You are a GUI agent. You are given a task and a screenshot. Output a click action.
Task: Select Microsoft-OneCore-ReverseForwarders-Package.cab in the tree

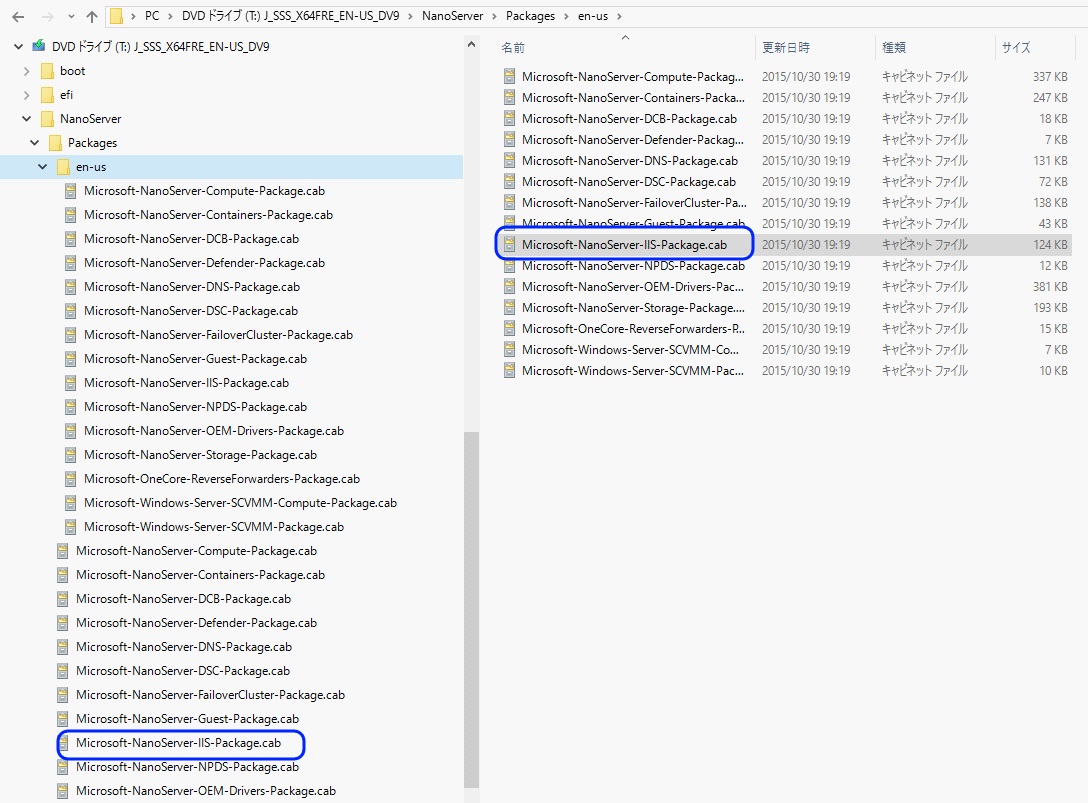[222, 479]
